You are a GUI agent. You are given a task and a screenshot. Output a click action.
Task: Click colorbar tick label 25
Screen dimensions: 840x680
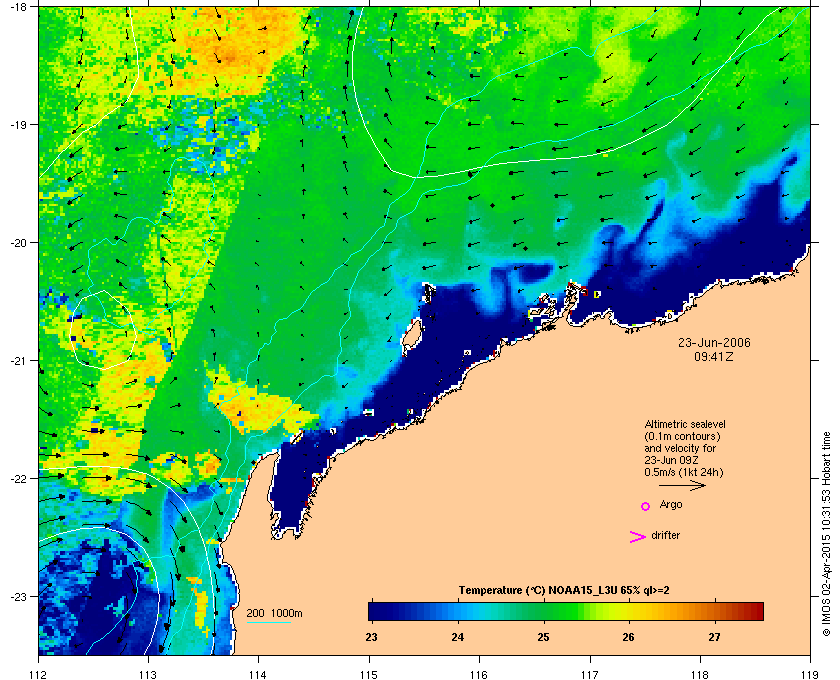pyautogui.click(x=543, y=638)
